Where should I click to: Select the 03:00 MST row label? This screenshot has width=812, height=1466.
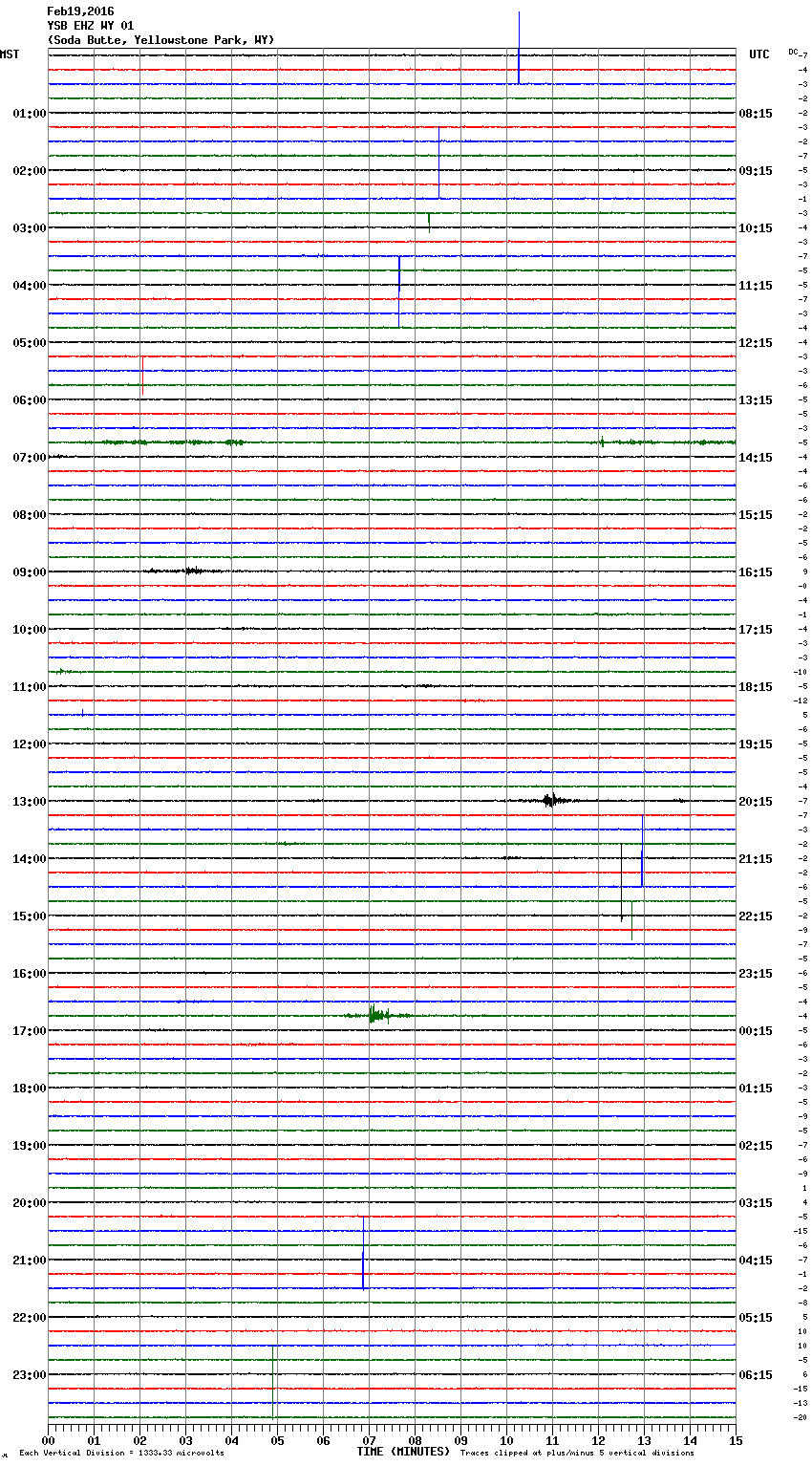point(30,228)
